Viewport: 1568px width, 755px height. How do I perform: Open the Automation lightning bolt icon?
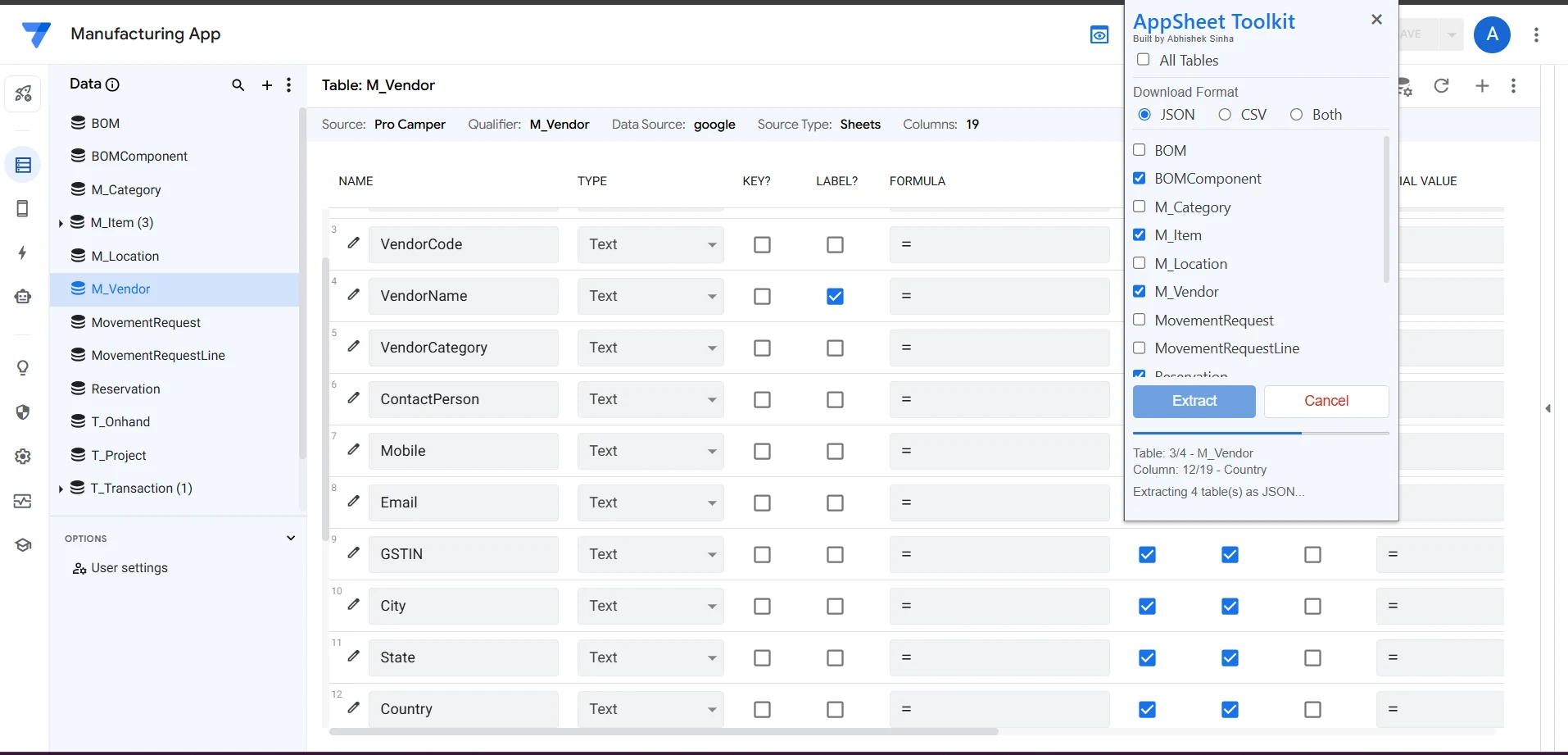pyautogui.click(x=23, y=252)
